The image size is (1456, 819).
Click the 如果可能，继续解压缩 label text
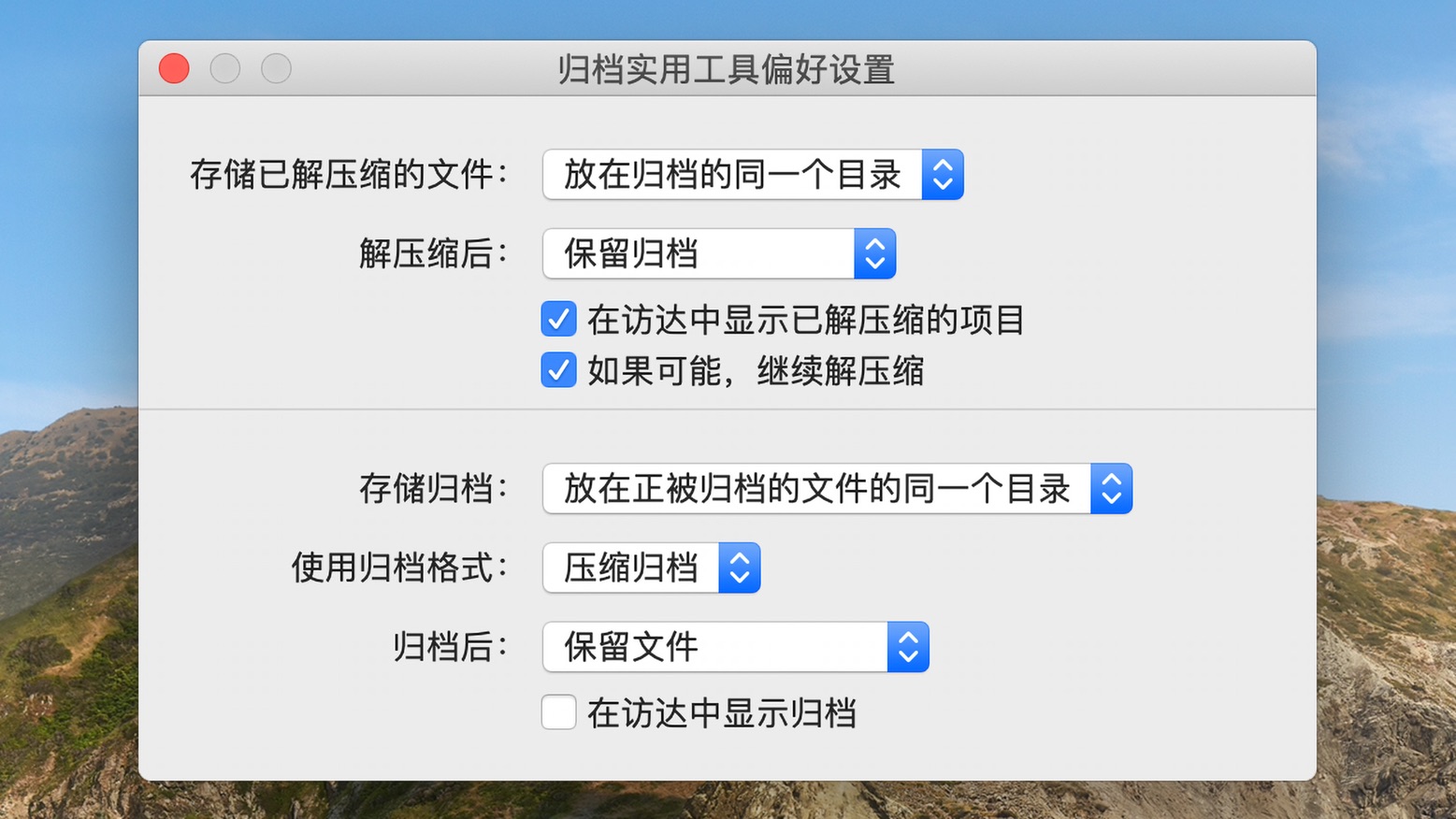(x=756, y=371)
